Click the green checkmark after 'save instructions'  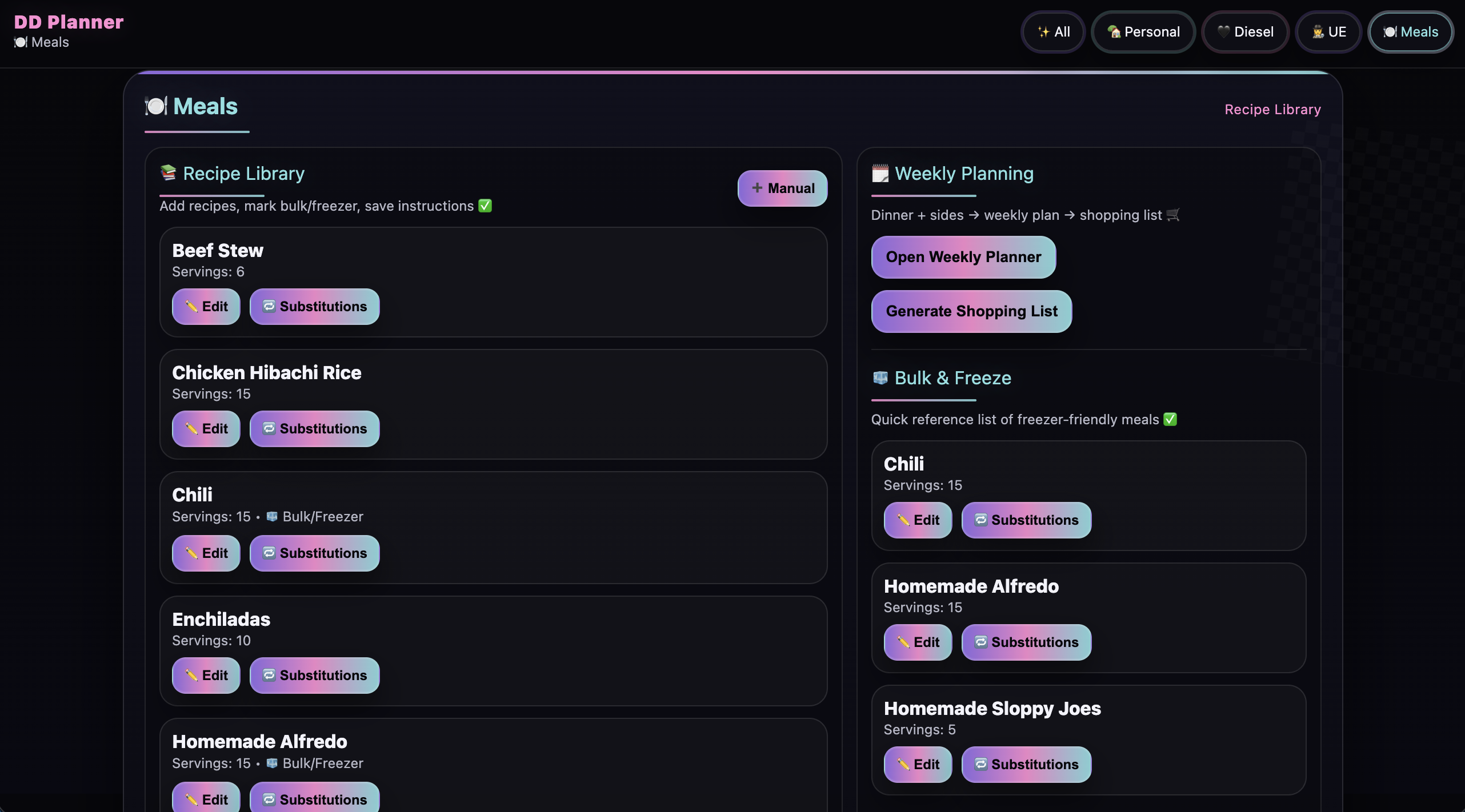[485, 206]
